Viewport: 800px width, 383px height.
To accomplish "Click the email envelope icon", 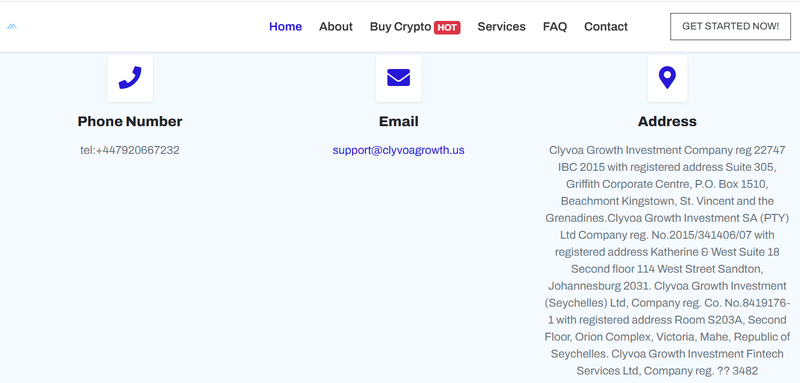I will pyautogui.click(x=398, y=78).
